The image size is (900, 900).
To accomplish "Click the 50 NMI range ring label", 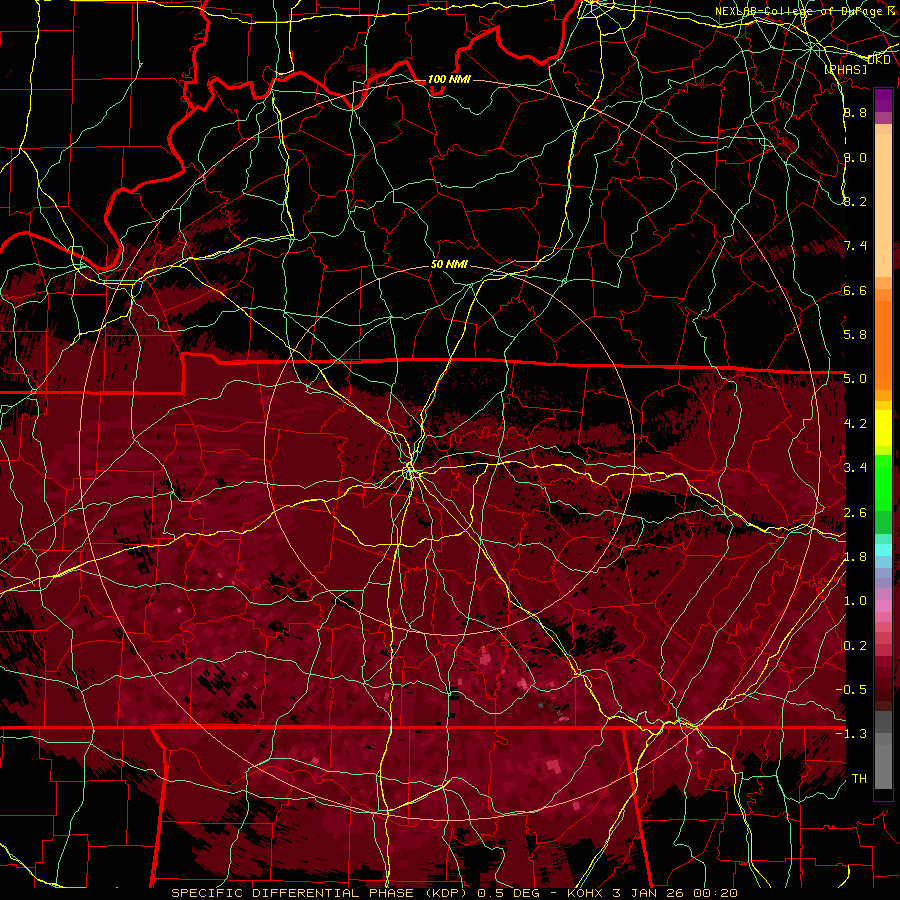I will pyautogui.click(x=449, y=264).
